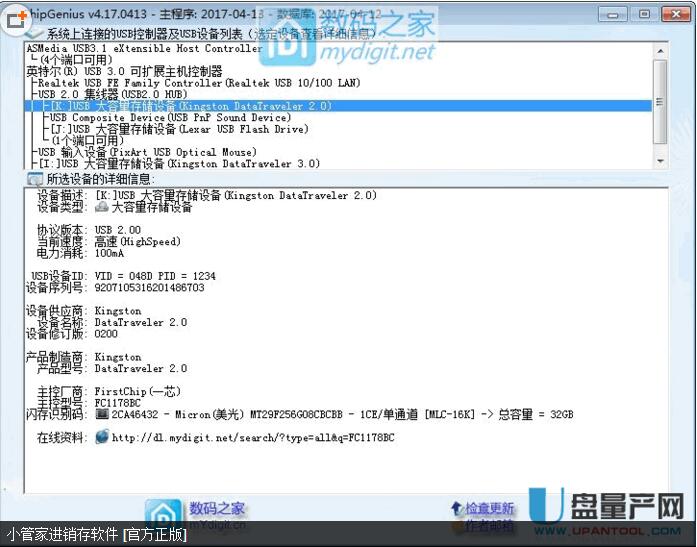This screenshot has height=547, width=697.
Task: Open the mydigit.net online search link for FC1178BC
Action: 253,438
